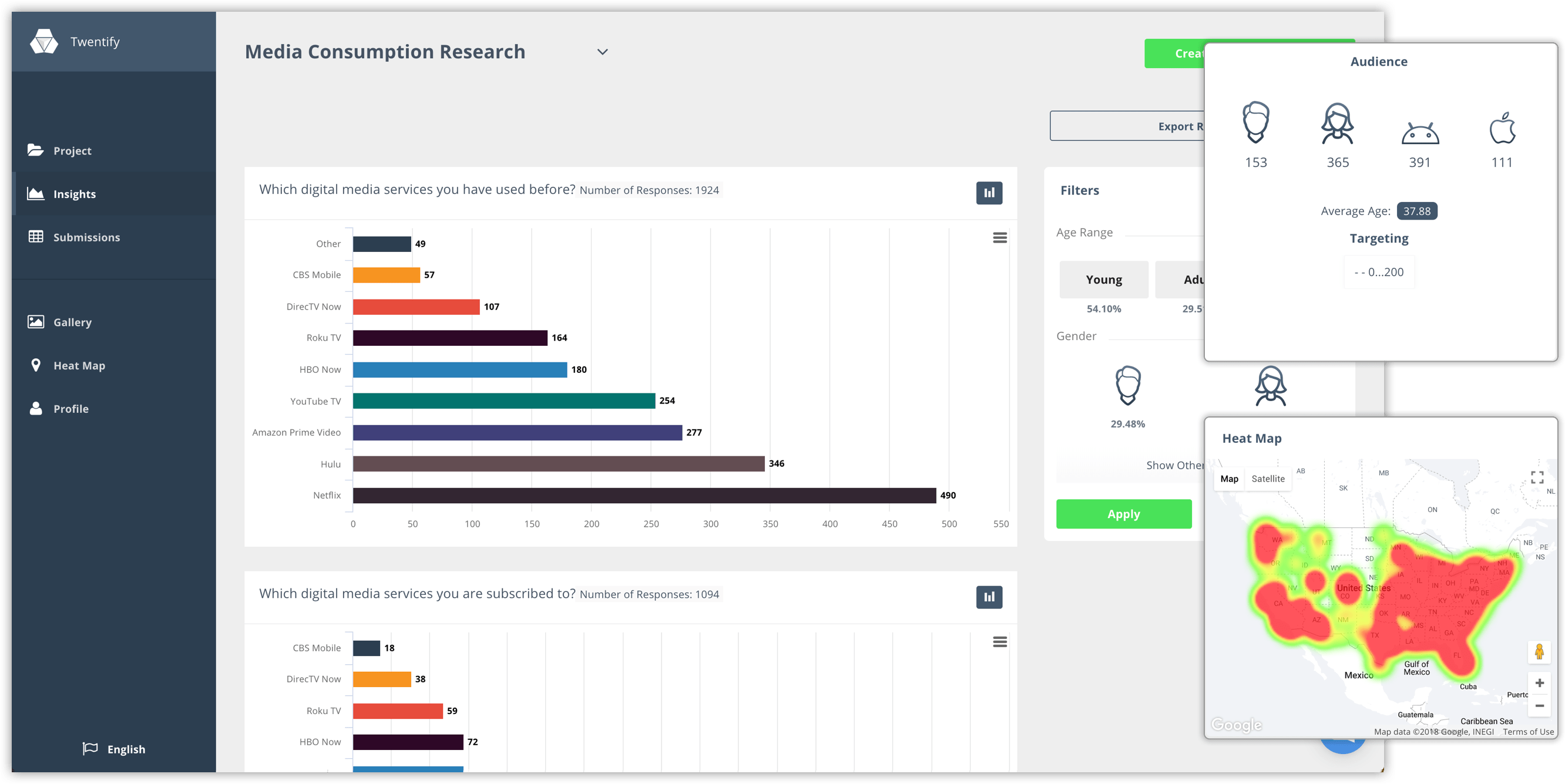Click the YouTube TV bar valued 254
Image resolution: width=1565 pixels, height=784 pixels.
click(503, 400)
